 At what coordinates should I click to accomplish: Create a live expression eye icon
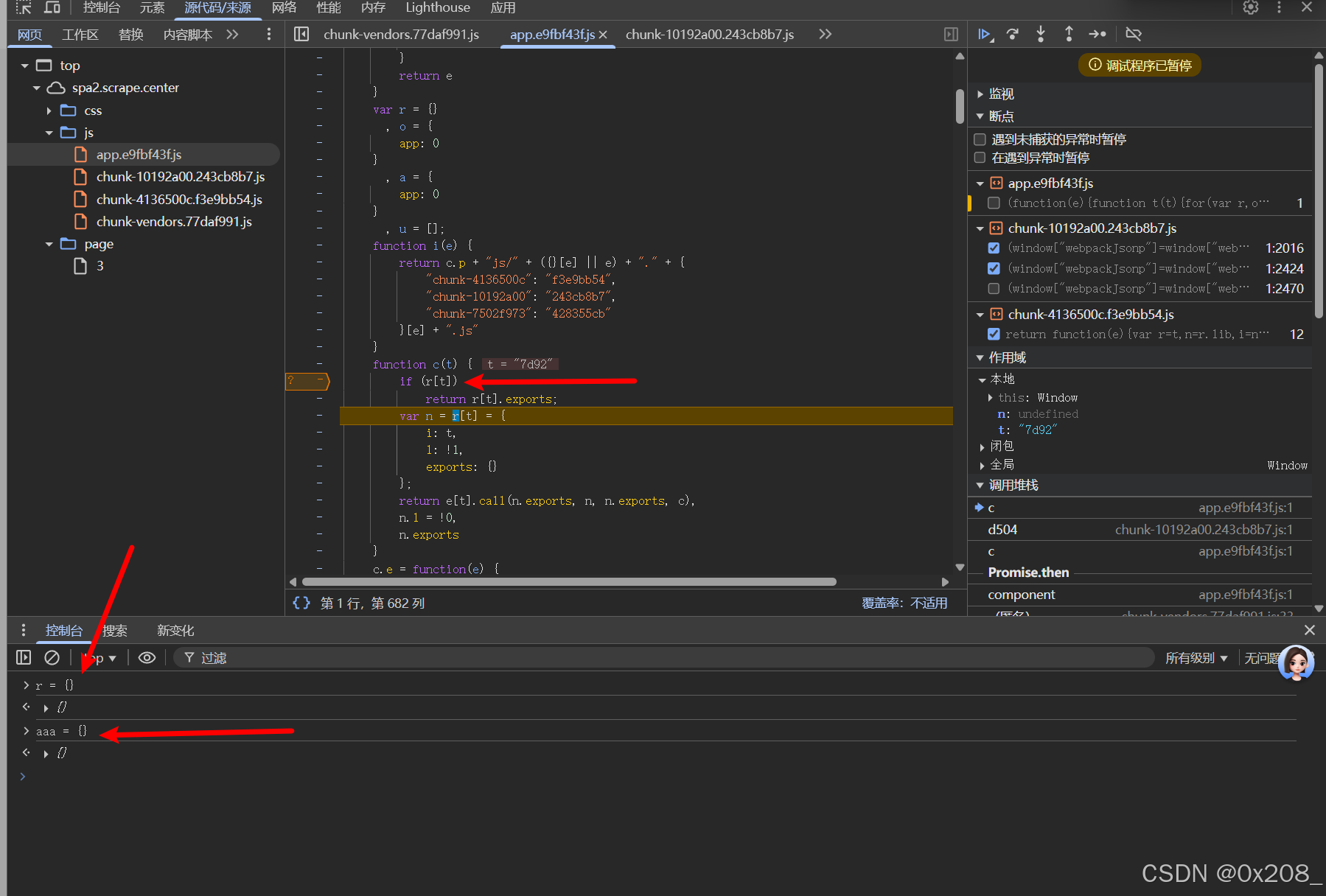147,657
